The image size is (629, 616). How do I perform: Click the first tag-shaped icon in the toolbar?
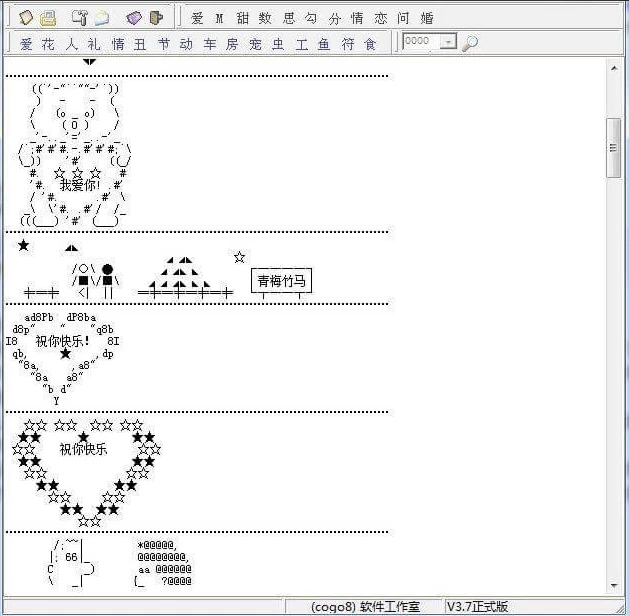click(25, 17)
